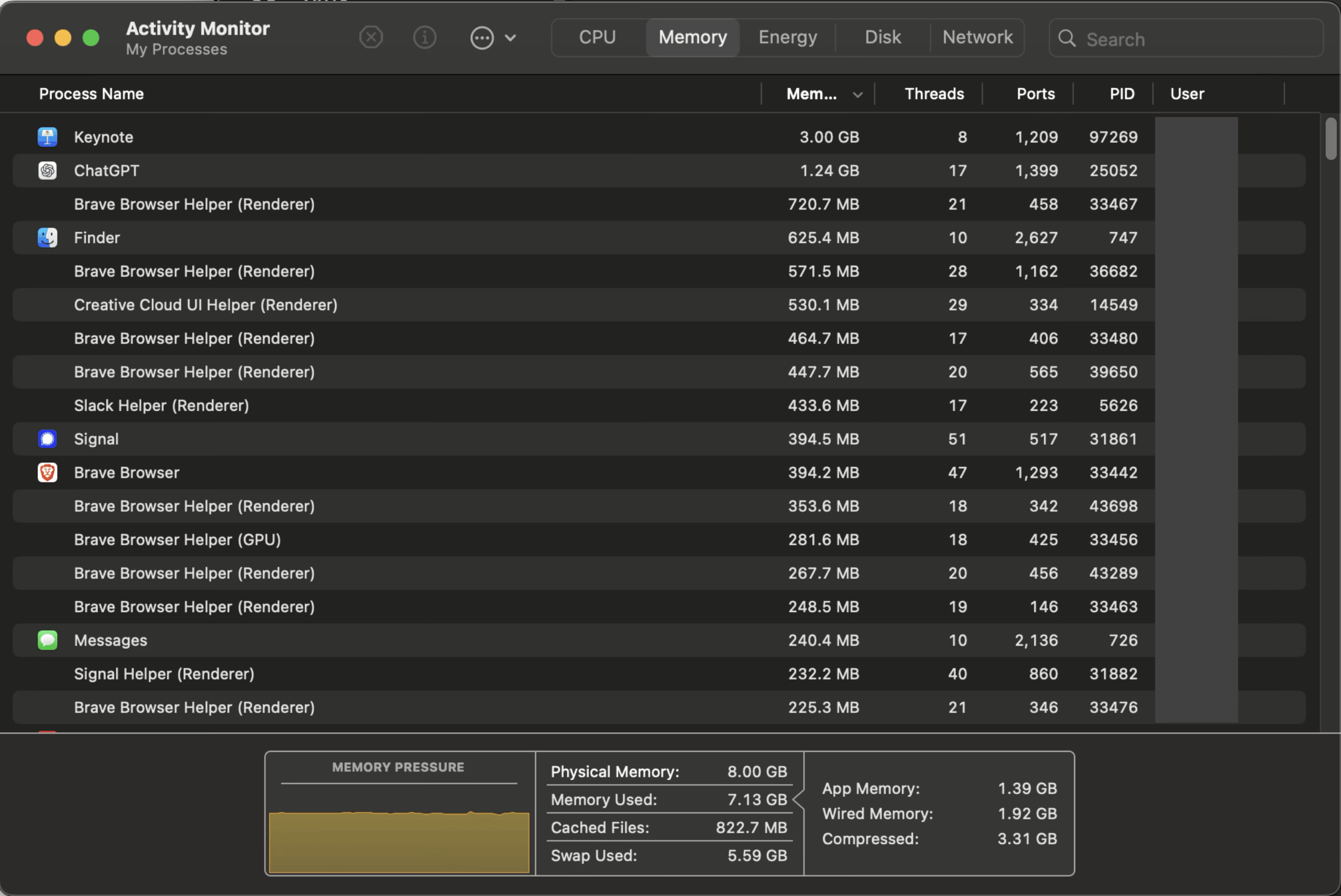Screen dimensions: 1341x896
Task: Switch to the Energy tab
Action: coord(787,37)
